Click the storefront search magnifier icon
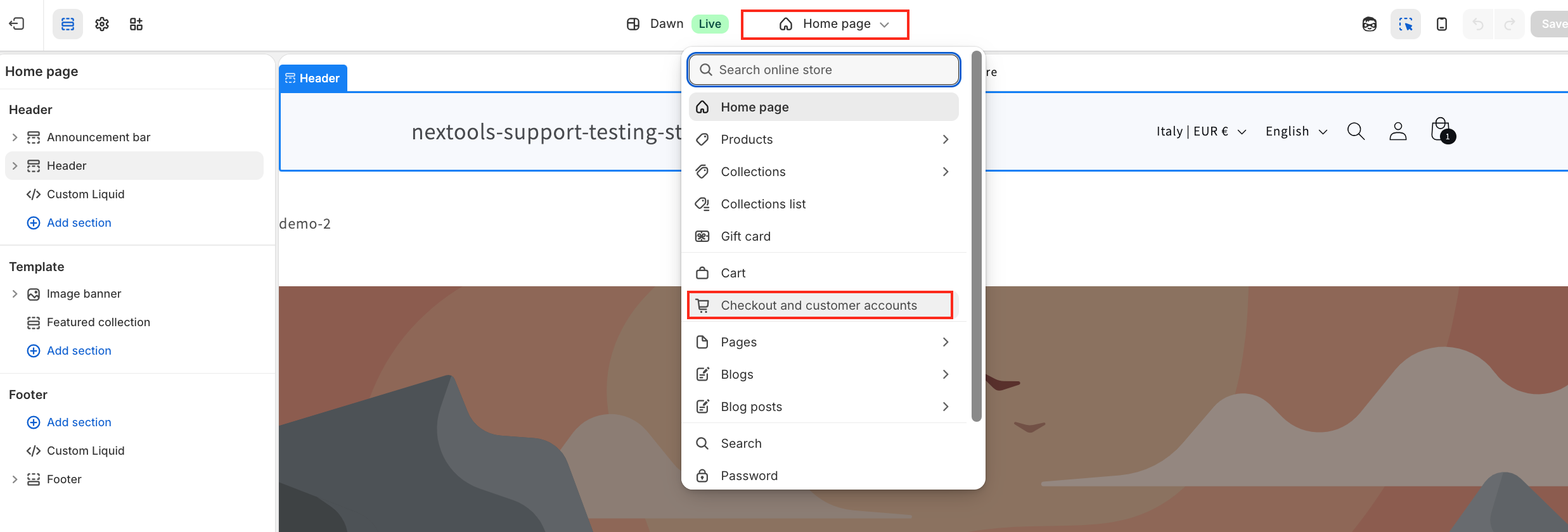1568x532 pixels. tap(1356, 131)
